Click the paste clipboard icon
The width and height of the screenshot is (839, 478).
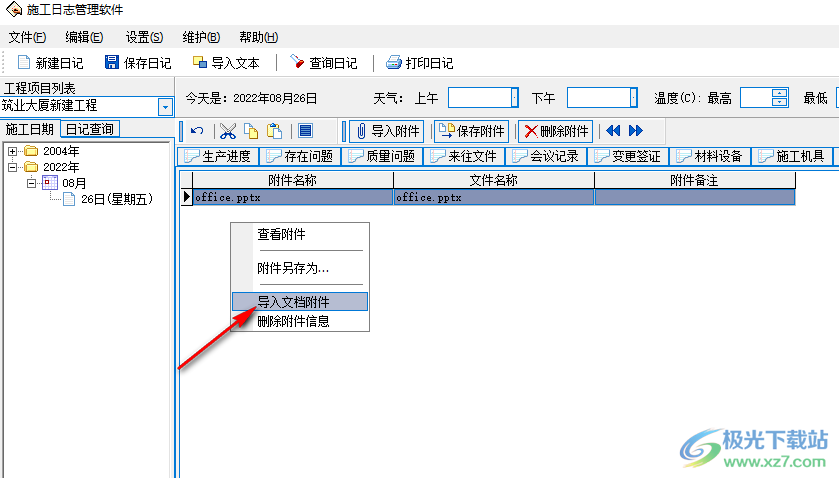tap(274, 131)
